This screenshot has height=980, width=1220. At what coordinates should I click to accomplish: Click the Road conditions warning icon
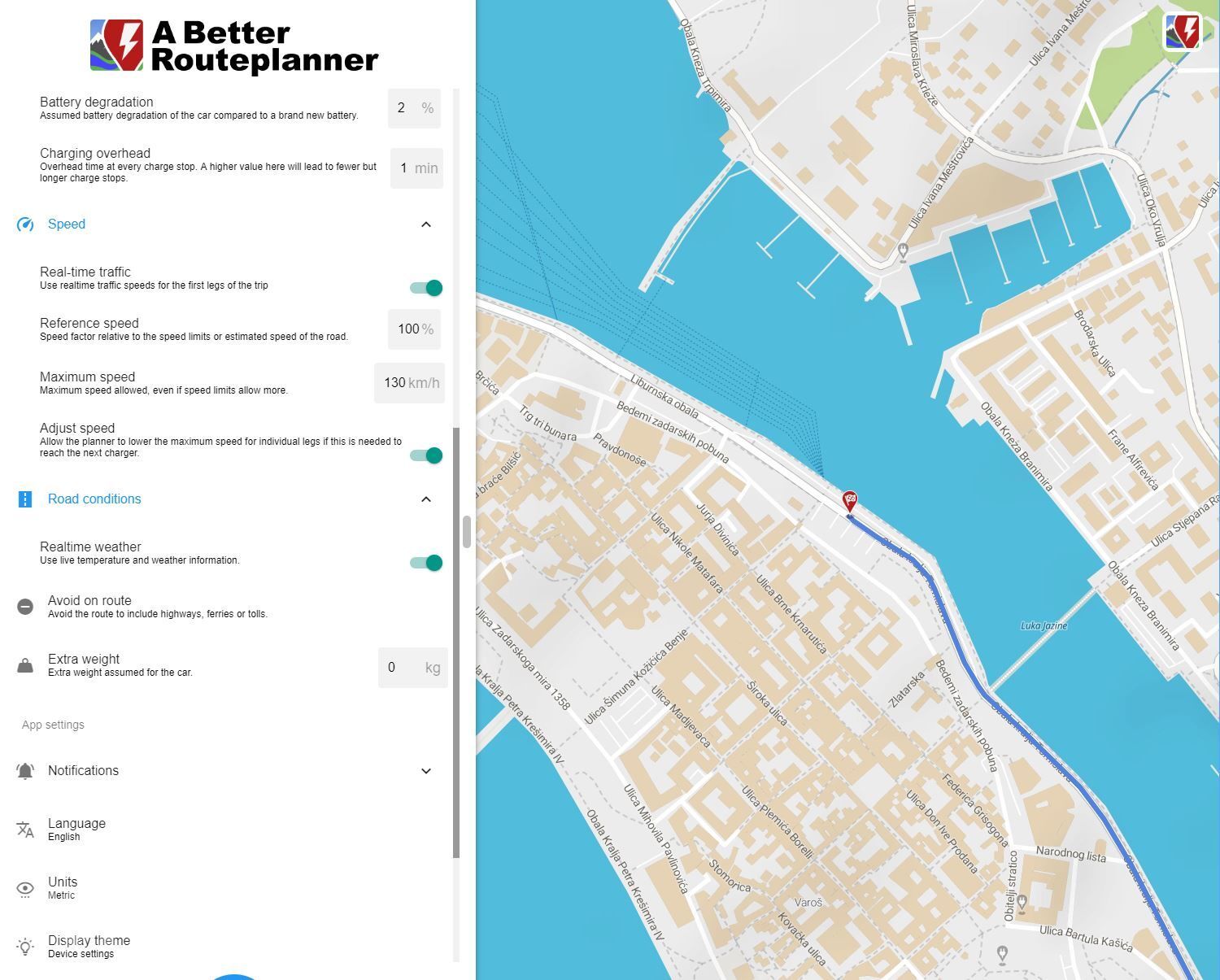click(x=24, y=499)
